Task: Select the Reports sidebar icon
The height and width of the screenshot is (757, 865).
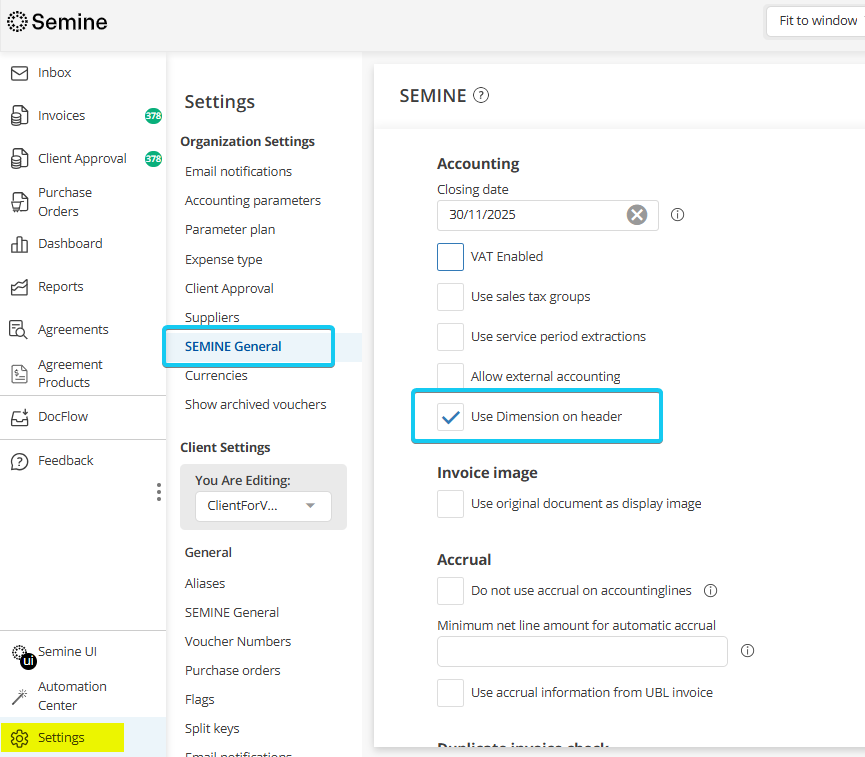Action: 61,286
